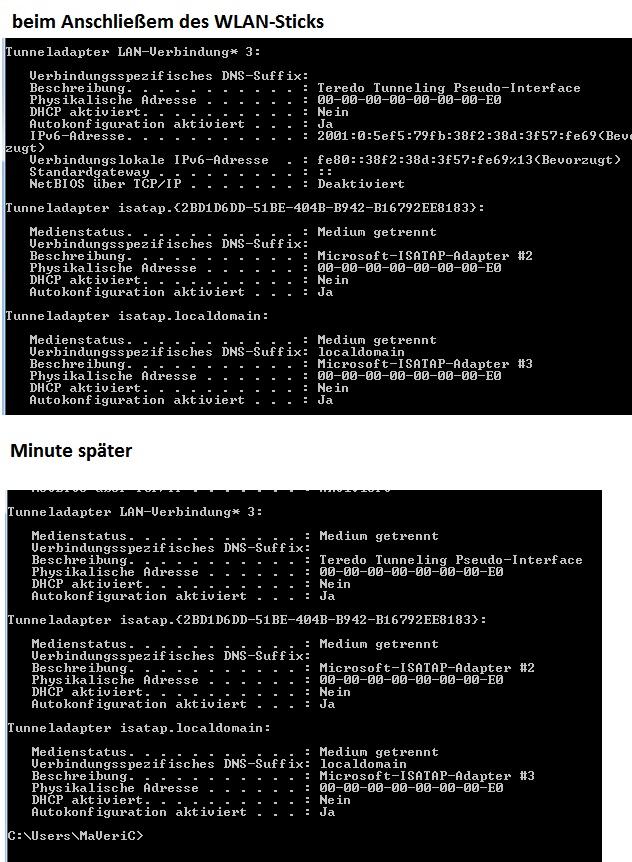
Task: Click the heading 'beim Anschließem des WLAN-Sticks'
Action: (x=168, y=22)
